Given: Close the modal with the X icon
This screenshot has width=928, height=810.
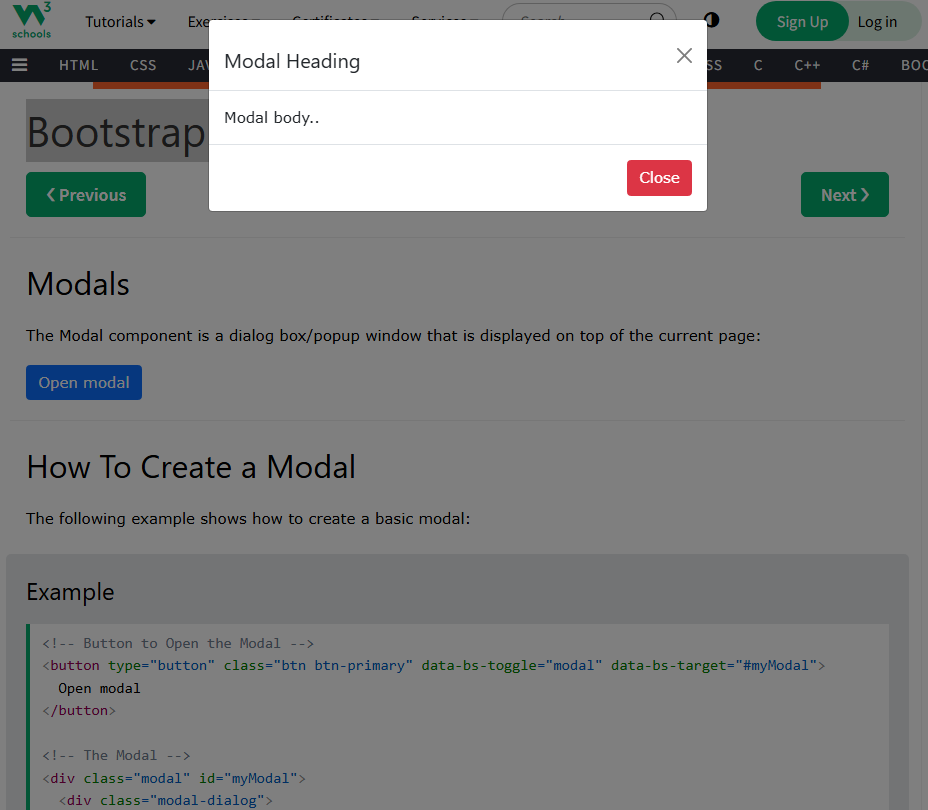Looking at the screenshot, I should 684,56.
